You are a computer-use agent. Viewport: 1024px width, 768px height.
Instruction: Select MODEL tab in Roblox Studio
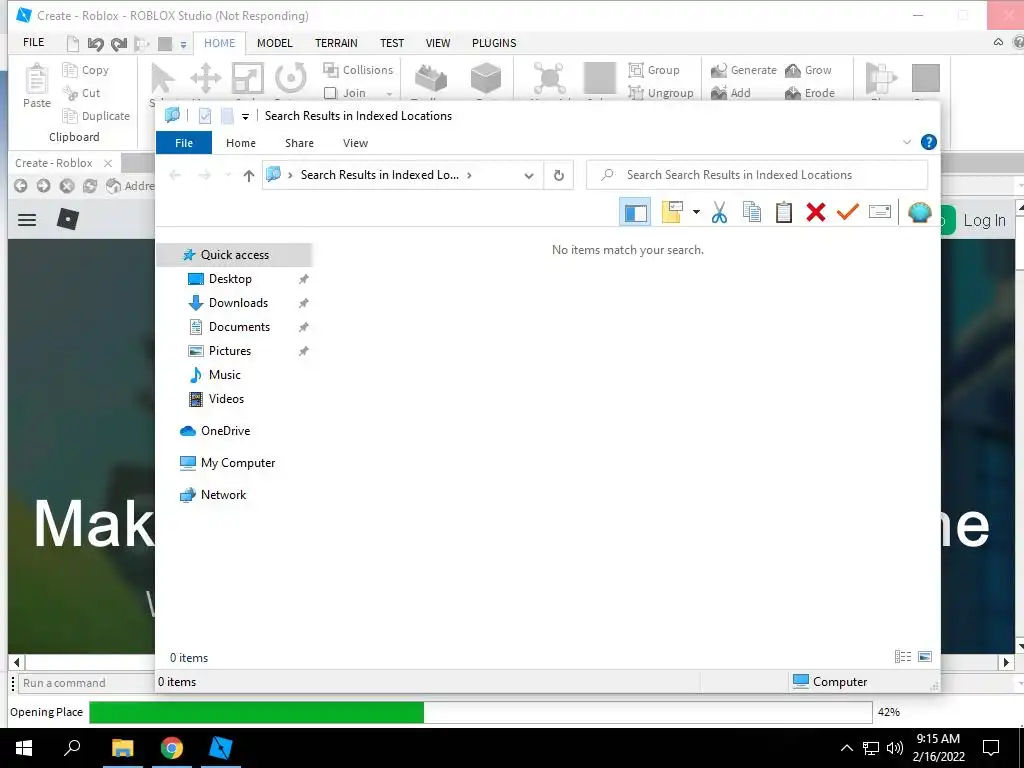point(274,43)
